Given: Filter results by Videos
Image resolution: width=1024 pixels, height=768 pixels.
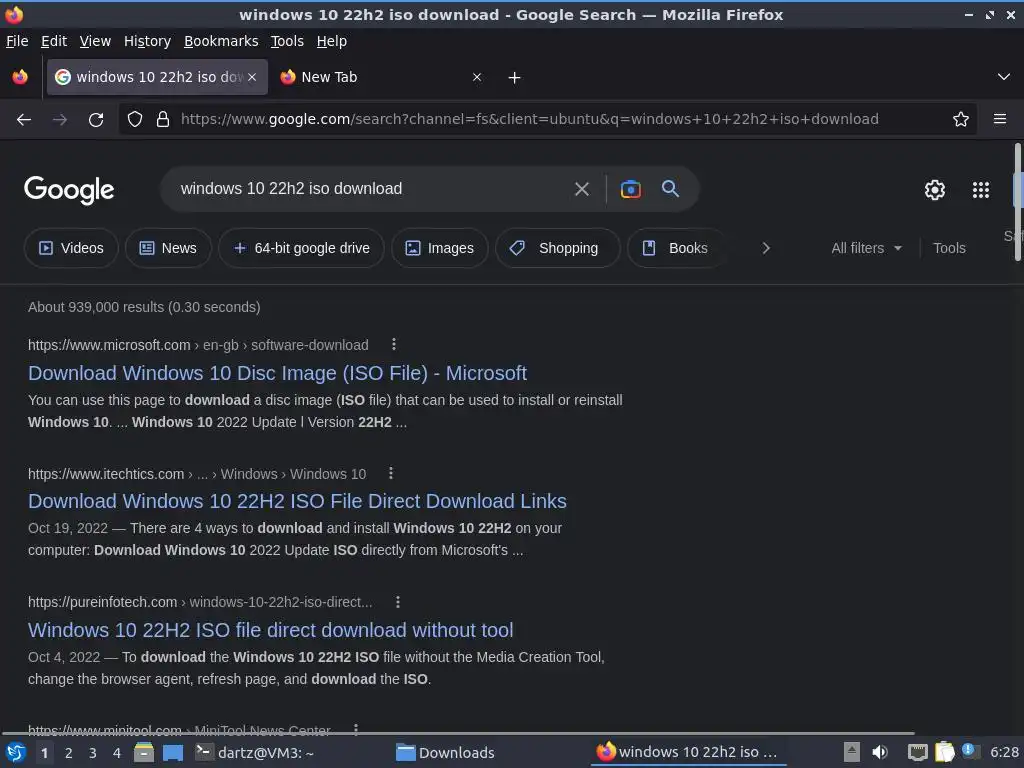Looking at the screenshot, I should 71,248.
